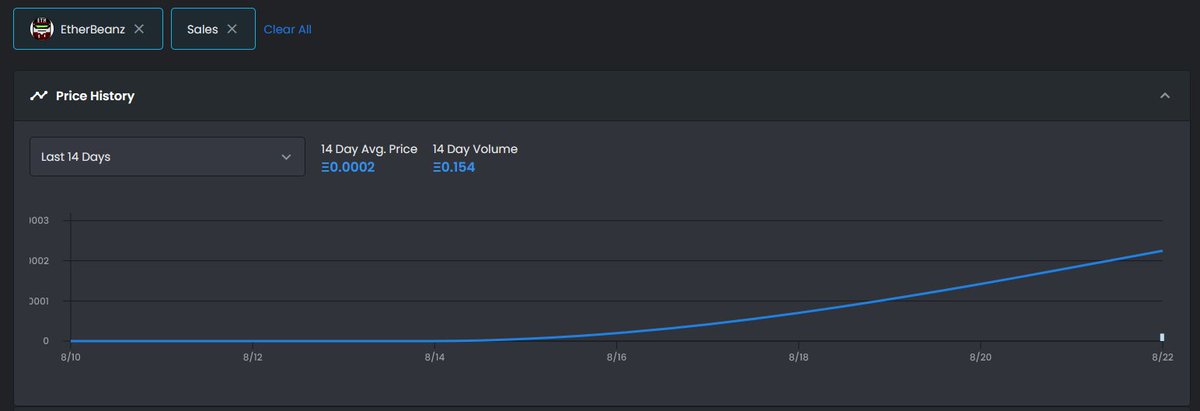1200x411 pixels.
Task: Click the 8/18 date axis label
Action: (798, 357)
